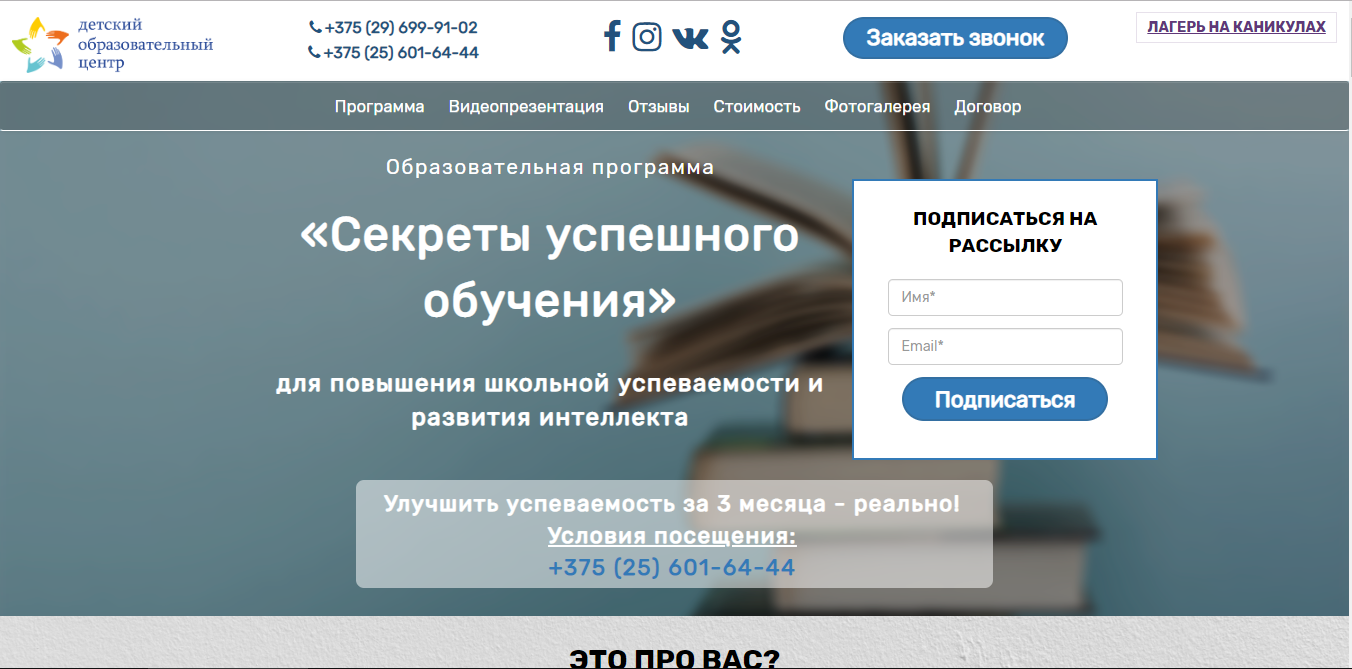Click the «ПОДПИСАТЬСЯ НА РАССЫЛКУ» form title
This screenshot has width=1352, height=669.
(1005, 232)
